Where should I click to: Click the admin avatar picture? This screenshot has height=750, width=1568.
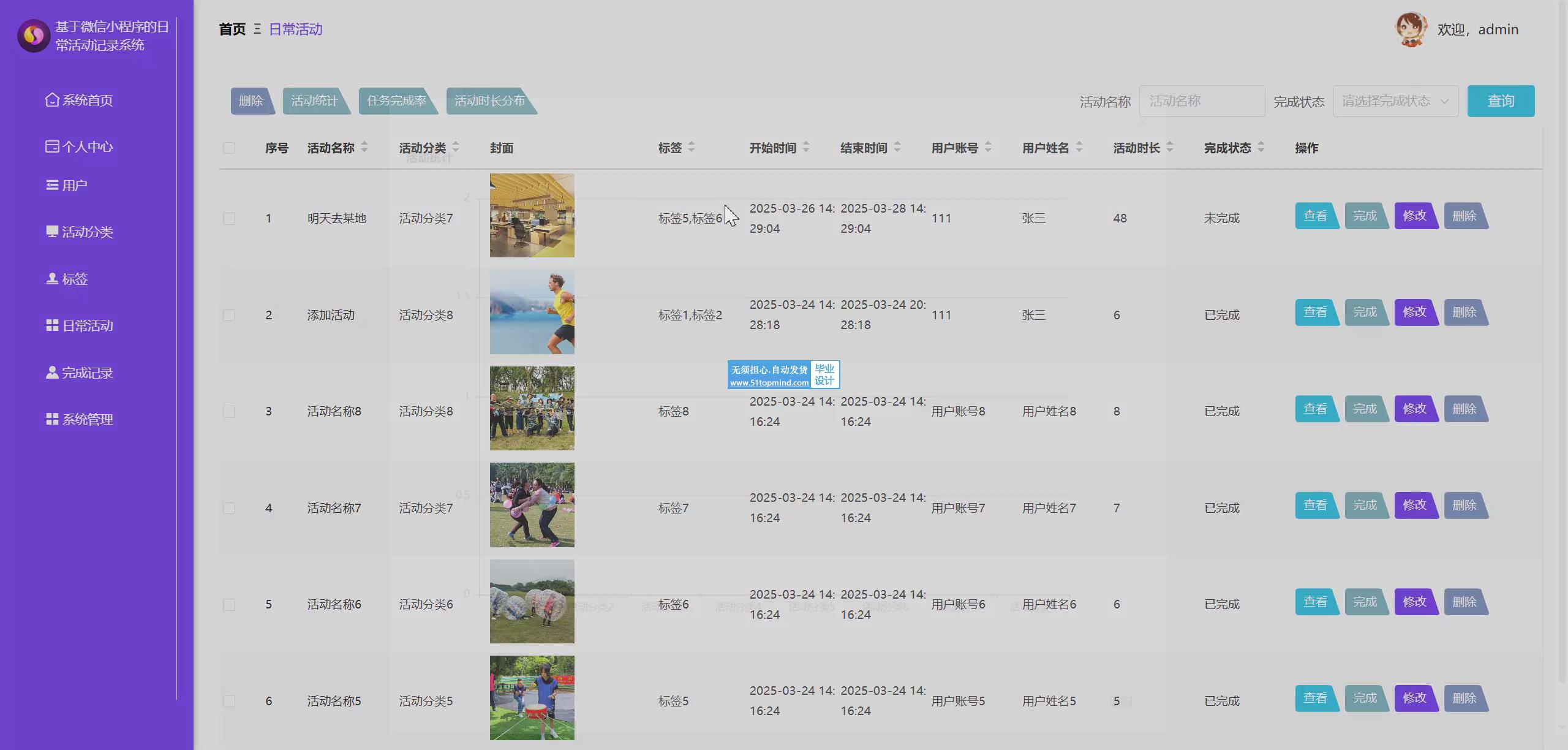[x=1411, y=29]
